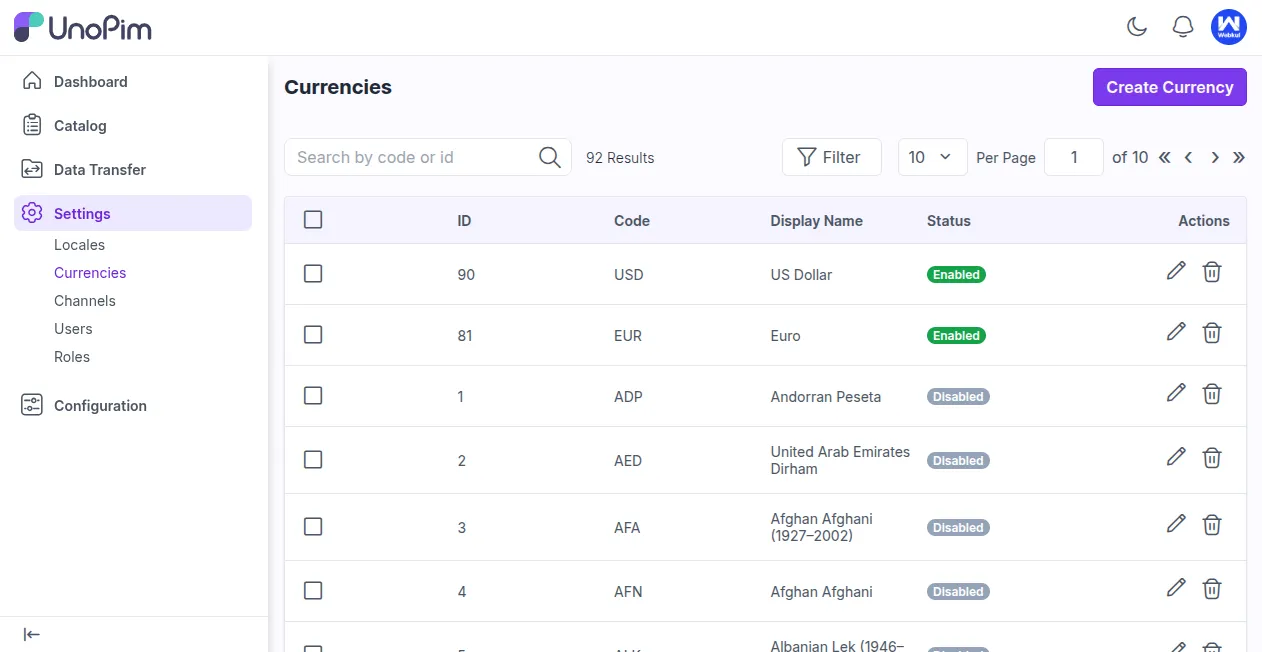Click the edit pencil for USD

[1176, 271]
